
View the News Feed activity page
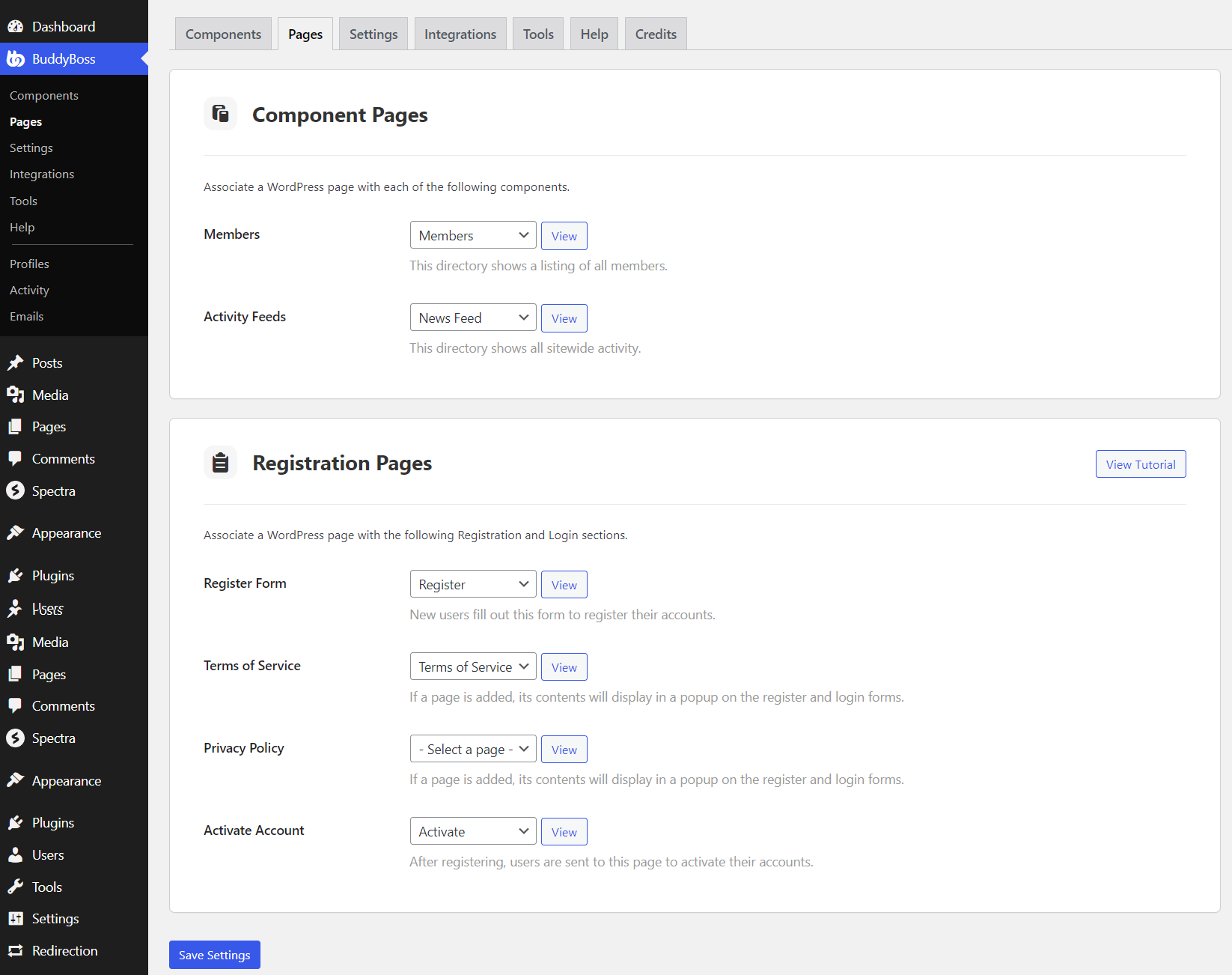tap(564, 318)
